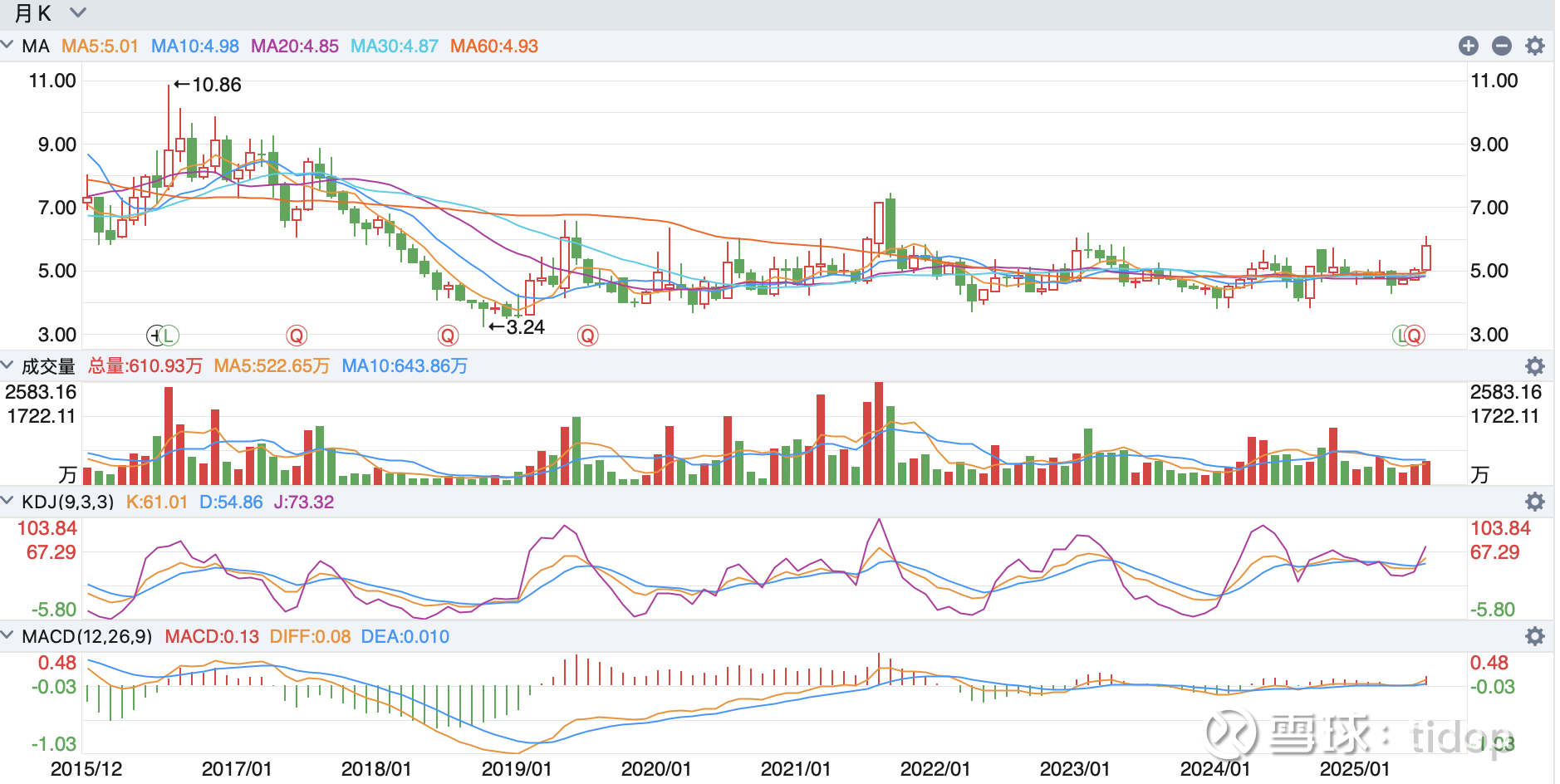1560x784 pixels.
Task: Click the KDJ(9,3,3) panel title
Action: click(x=68, y=502)
